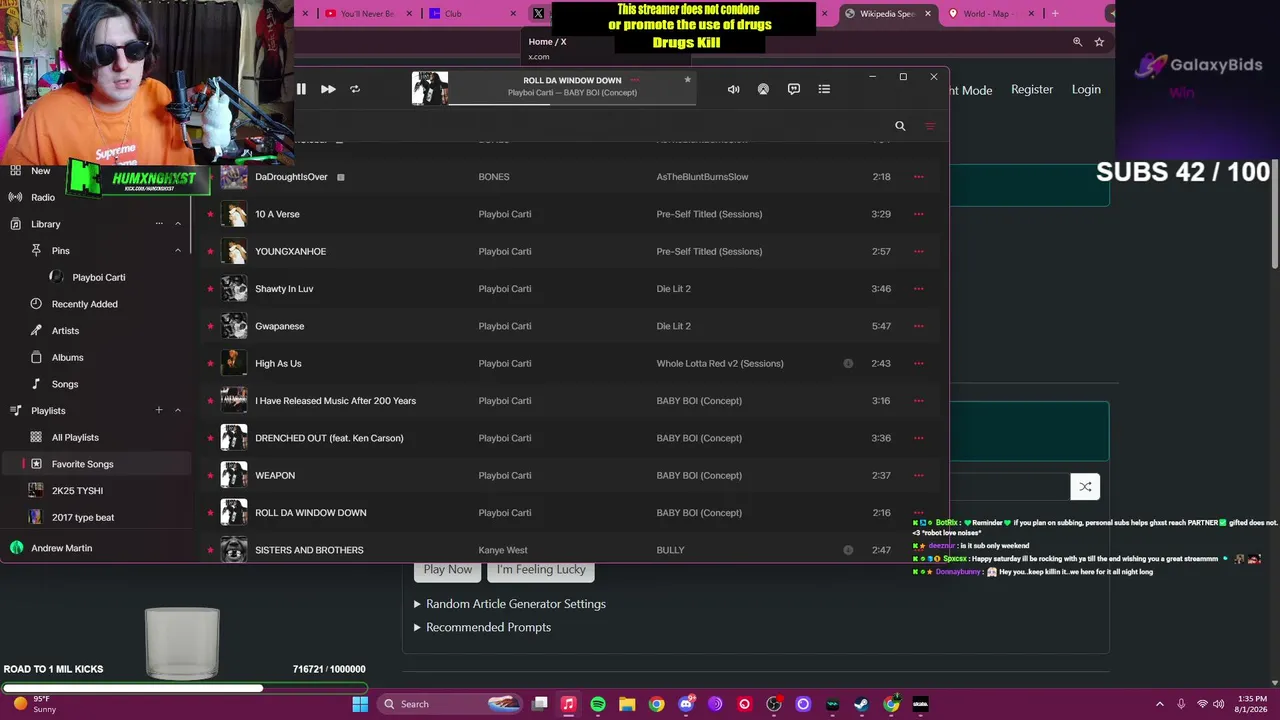Click the I'm Feeling Lucky button
This screenshot has width=1280, height=720.
(541, 570)
